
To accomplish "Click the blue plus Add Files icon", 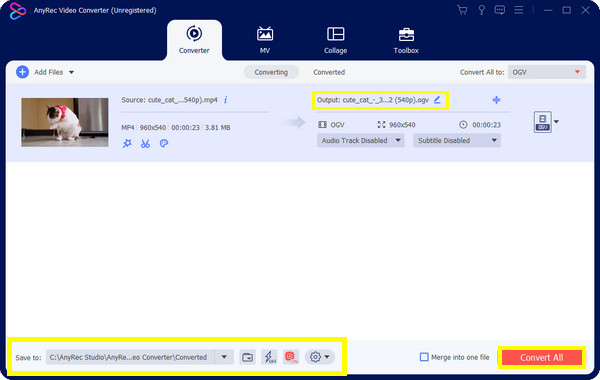I will click(x=23, y=72).
